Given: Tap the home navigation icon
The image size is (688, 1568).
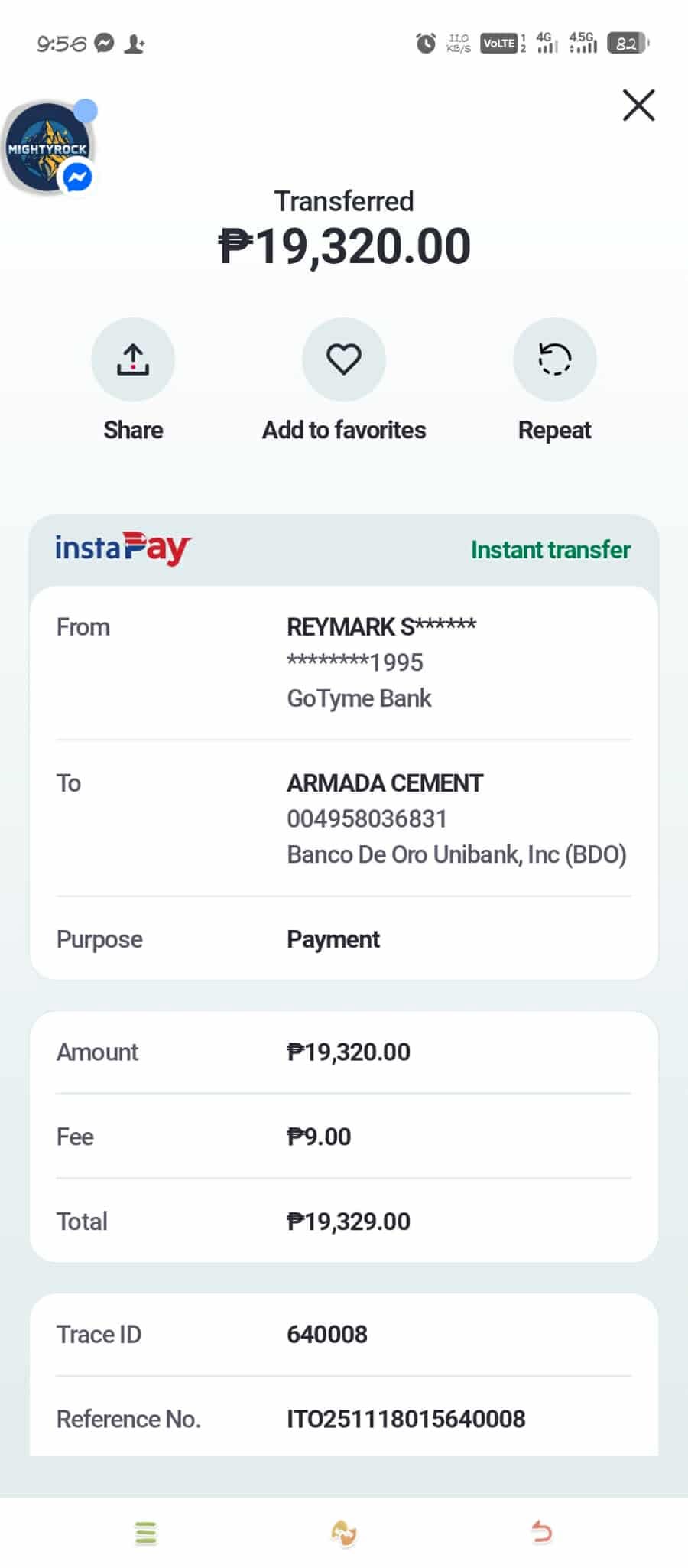Looking at the screenshot, I should click(x=344, y=1533).
